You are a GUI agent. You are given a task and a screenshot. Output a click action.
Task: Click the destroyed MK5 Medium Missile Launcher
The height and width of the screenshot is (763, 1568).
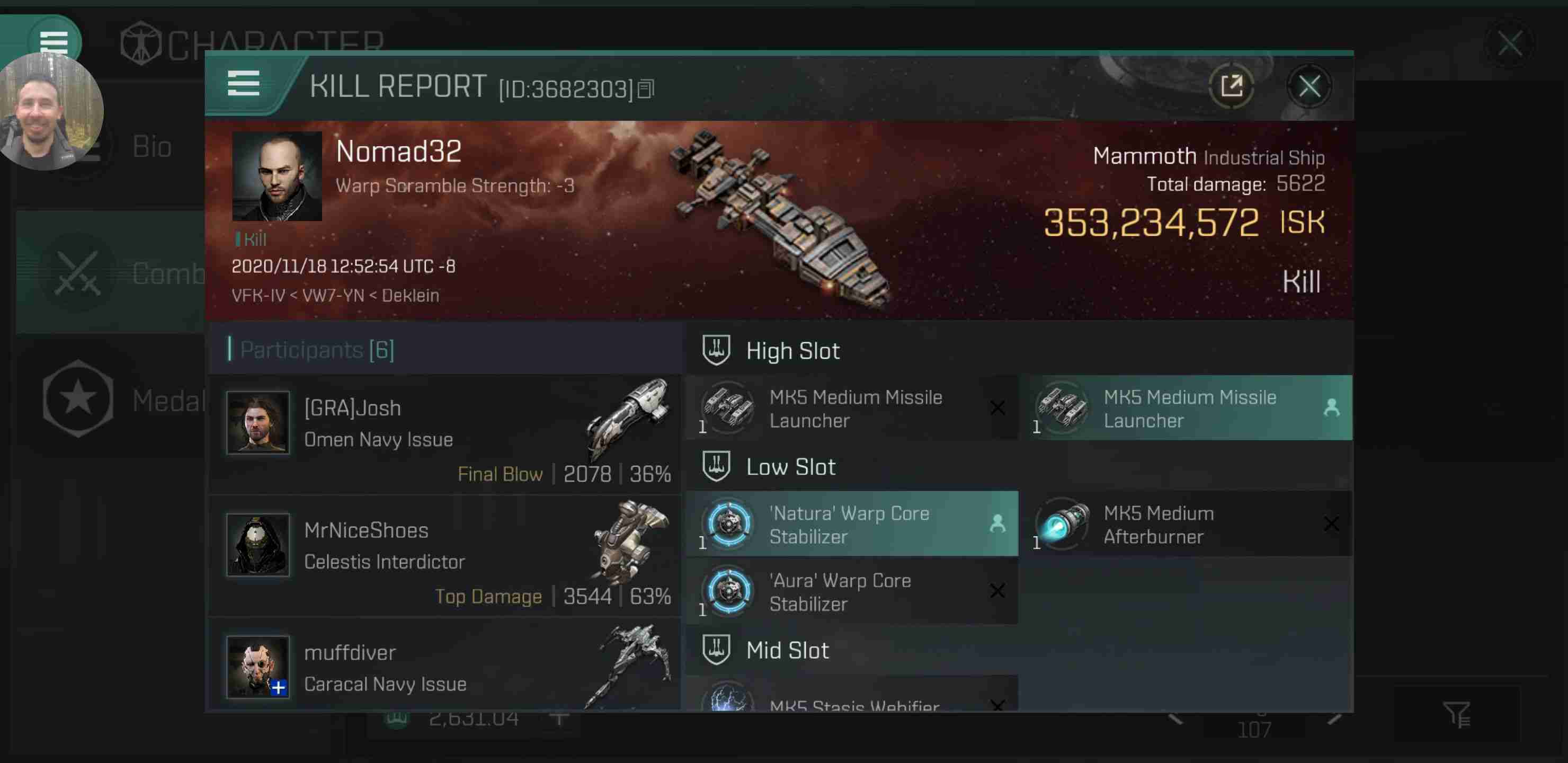pyautogui.click(x=852, y=408)
